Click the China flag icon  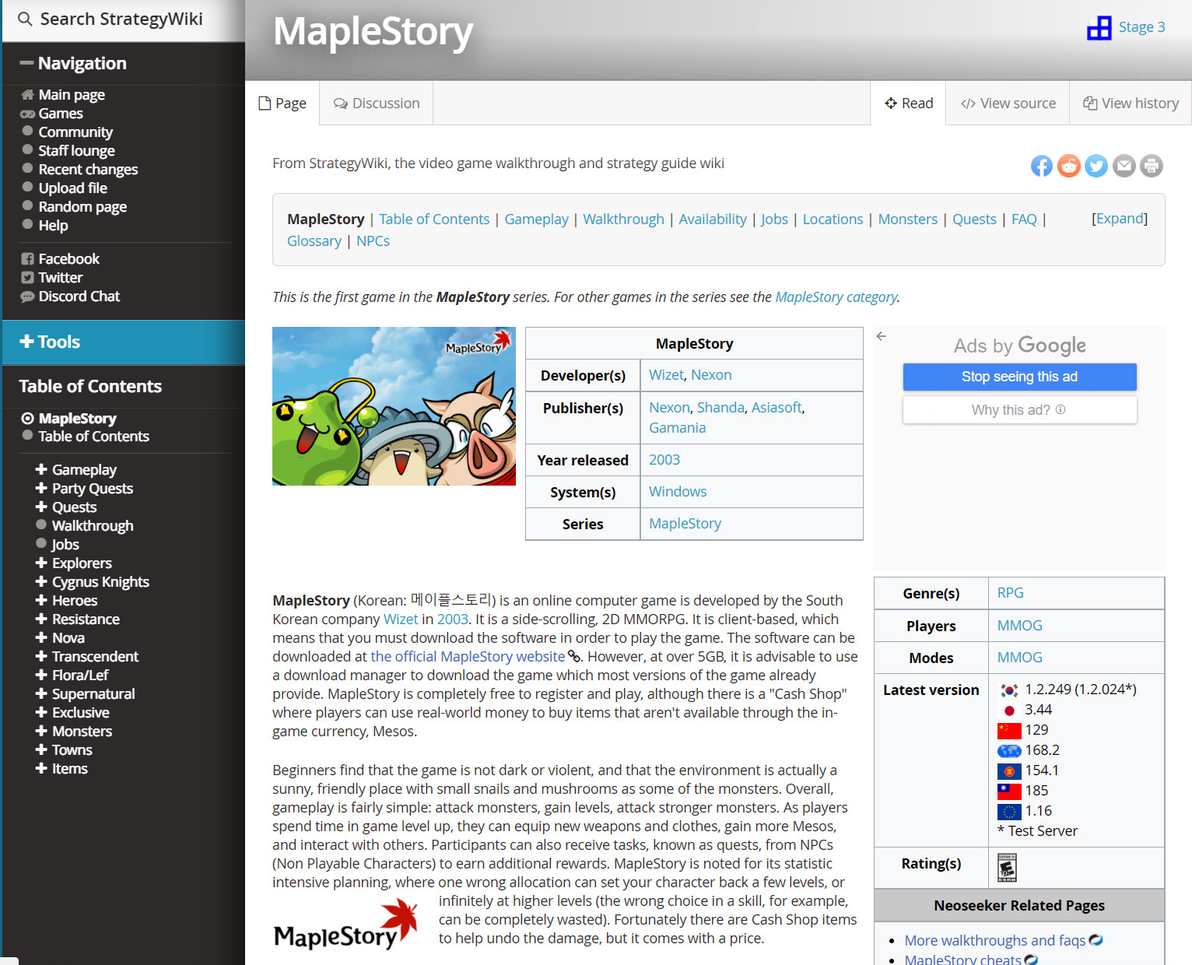click(x=1009, y=731)
